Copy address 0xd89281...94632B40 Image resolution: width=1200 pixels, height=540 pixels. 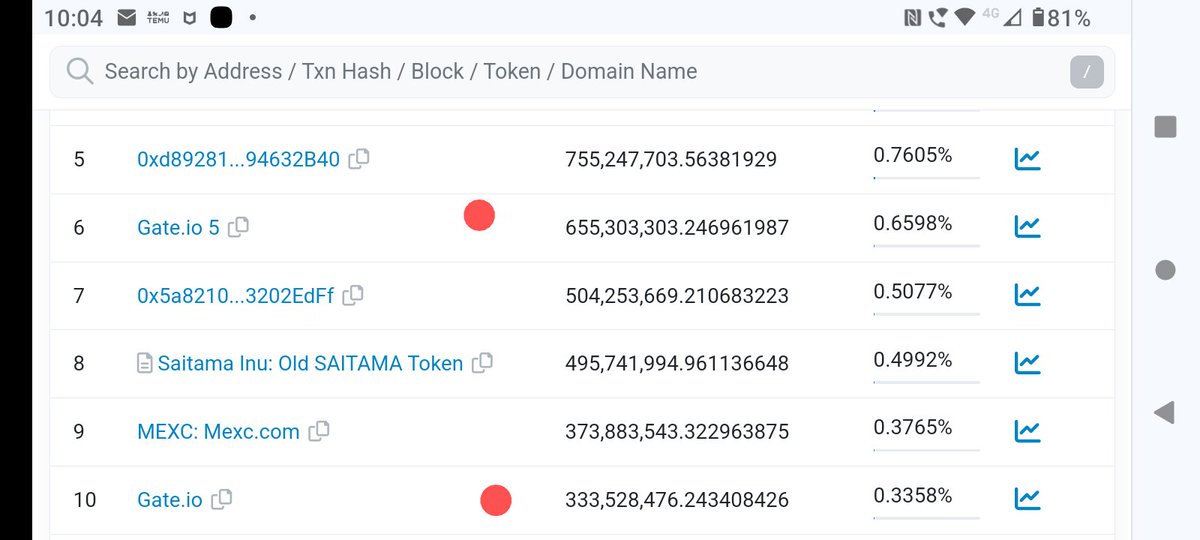pyautogui.click(x=359, y=158)
